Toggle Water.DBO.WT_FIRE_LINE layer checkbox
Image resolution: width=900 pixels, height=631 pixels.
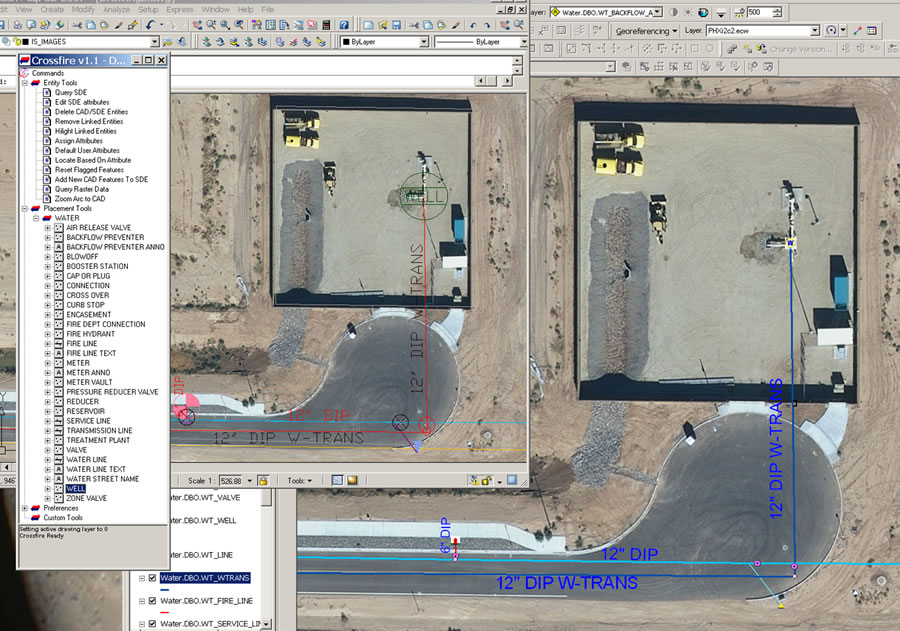coord(152,601)
